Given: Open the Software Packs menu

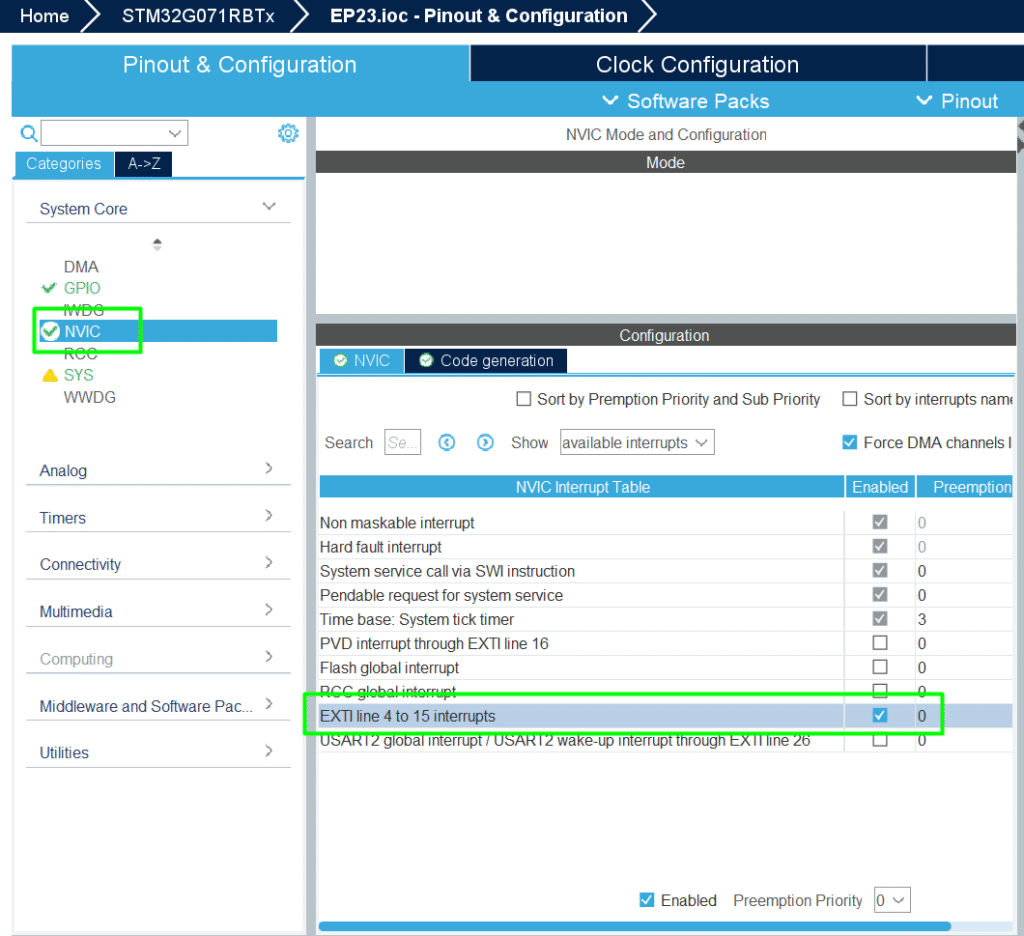Looking at the screenshot, I should 686,101.
